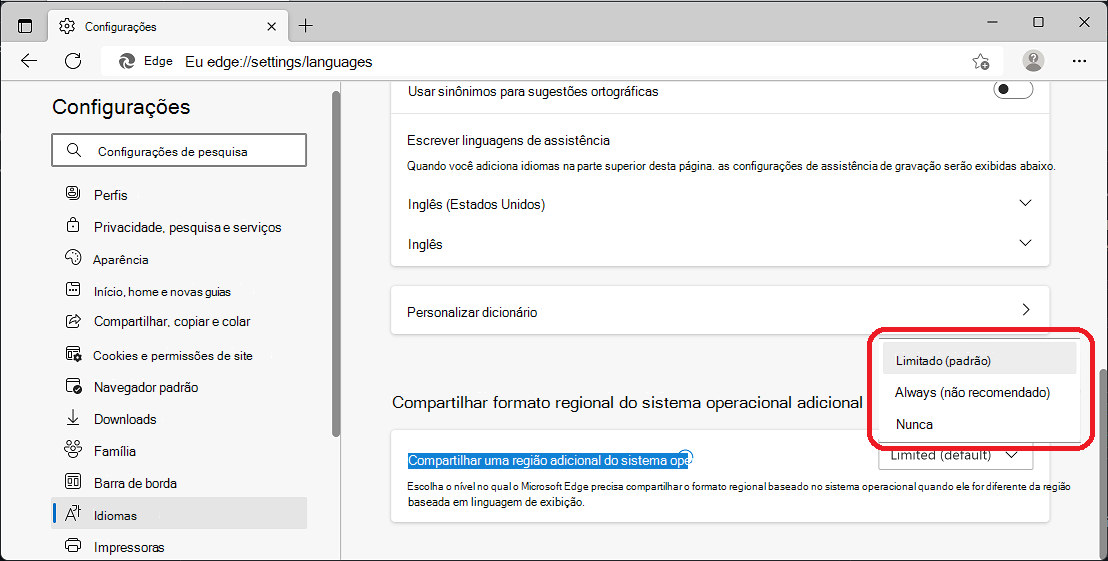Select Always (não recomendado) option

979,392
